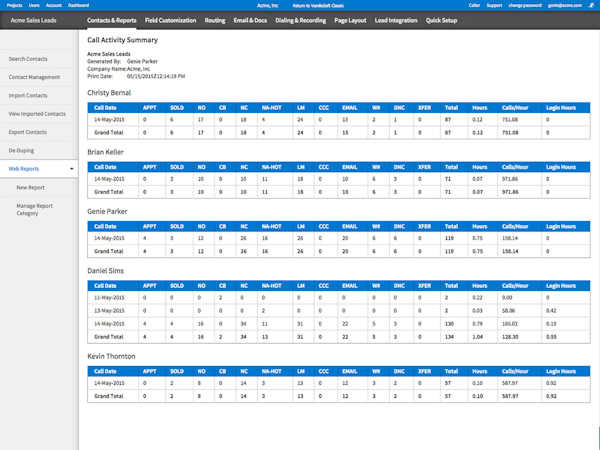Open the Lead Integration tab
600x450 pixels.
[x=396, y=20]
